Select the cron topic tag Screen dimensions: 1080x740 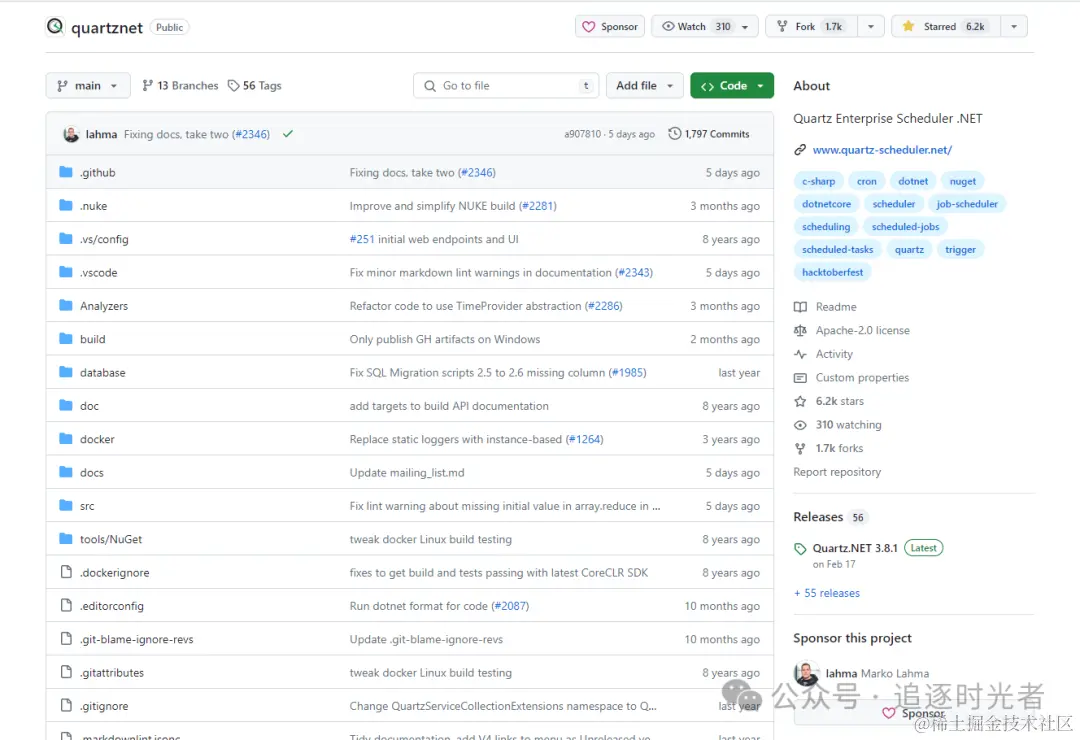point(866,181)
